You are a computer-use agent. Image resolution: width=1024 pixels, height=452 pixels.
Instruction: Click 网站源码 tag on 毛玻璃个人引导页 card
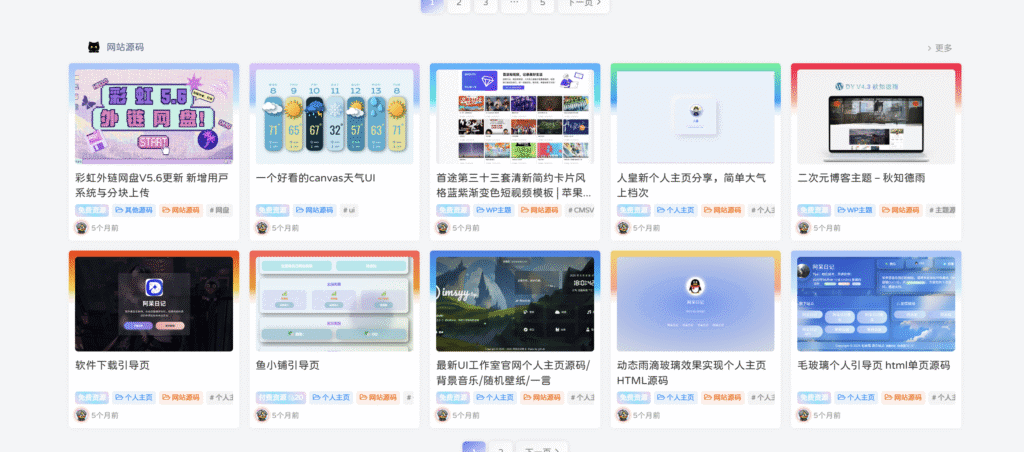point(903,397)
